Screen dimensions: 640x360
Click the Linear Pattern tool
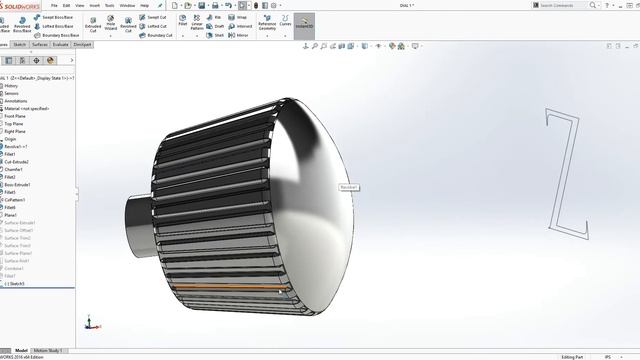click(197, 22)
